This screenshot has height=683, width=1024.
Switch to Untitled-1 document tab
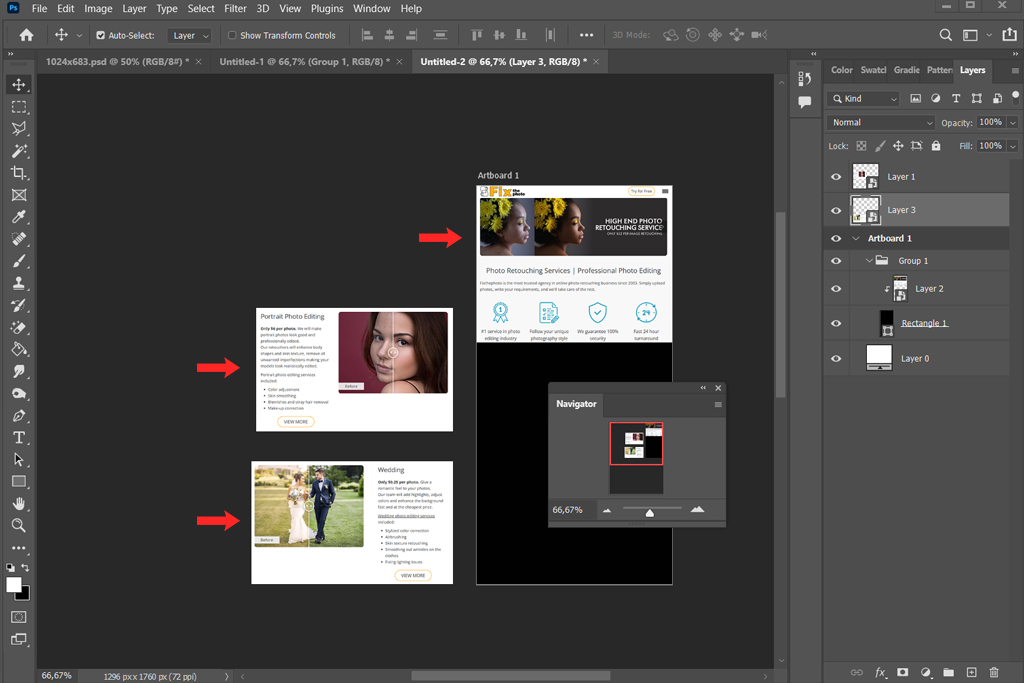pyautogui.click(x=304, y=61)
